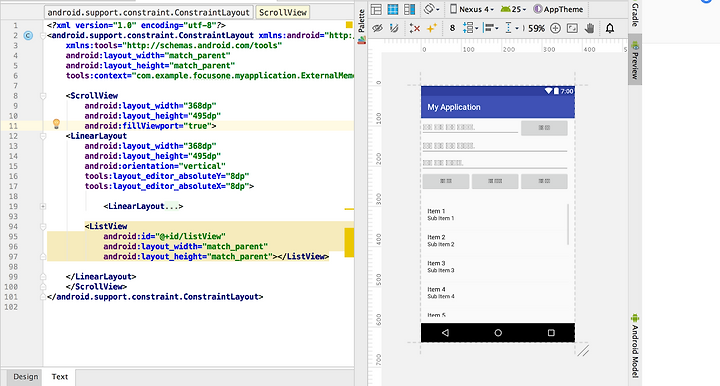Click the second text input in preview

click(495, 146)
